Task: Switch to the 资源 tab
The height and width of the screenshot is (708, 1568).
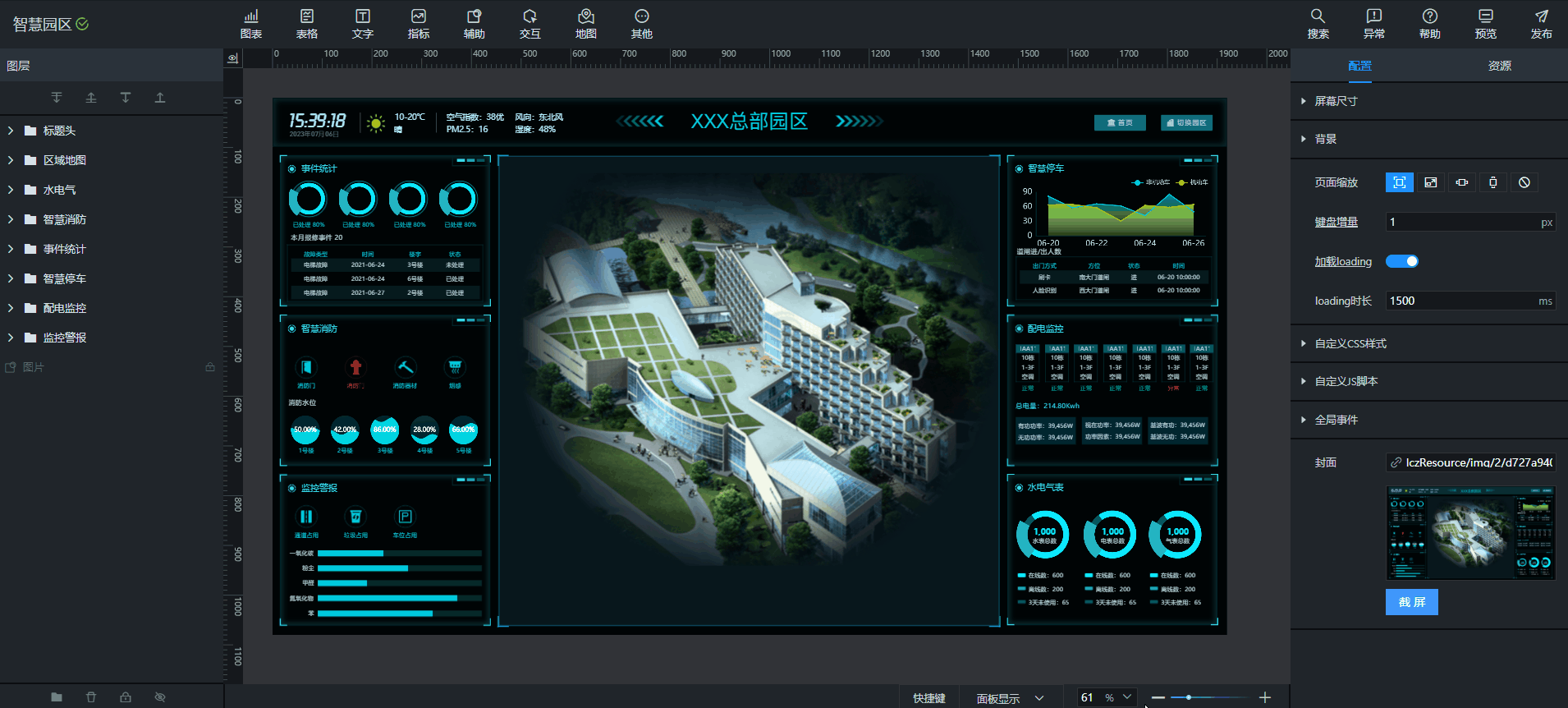Action: [1499, 66]
